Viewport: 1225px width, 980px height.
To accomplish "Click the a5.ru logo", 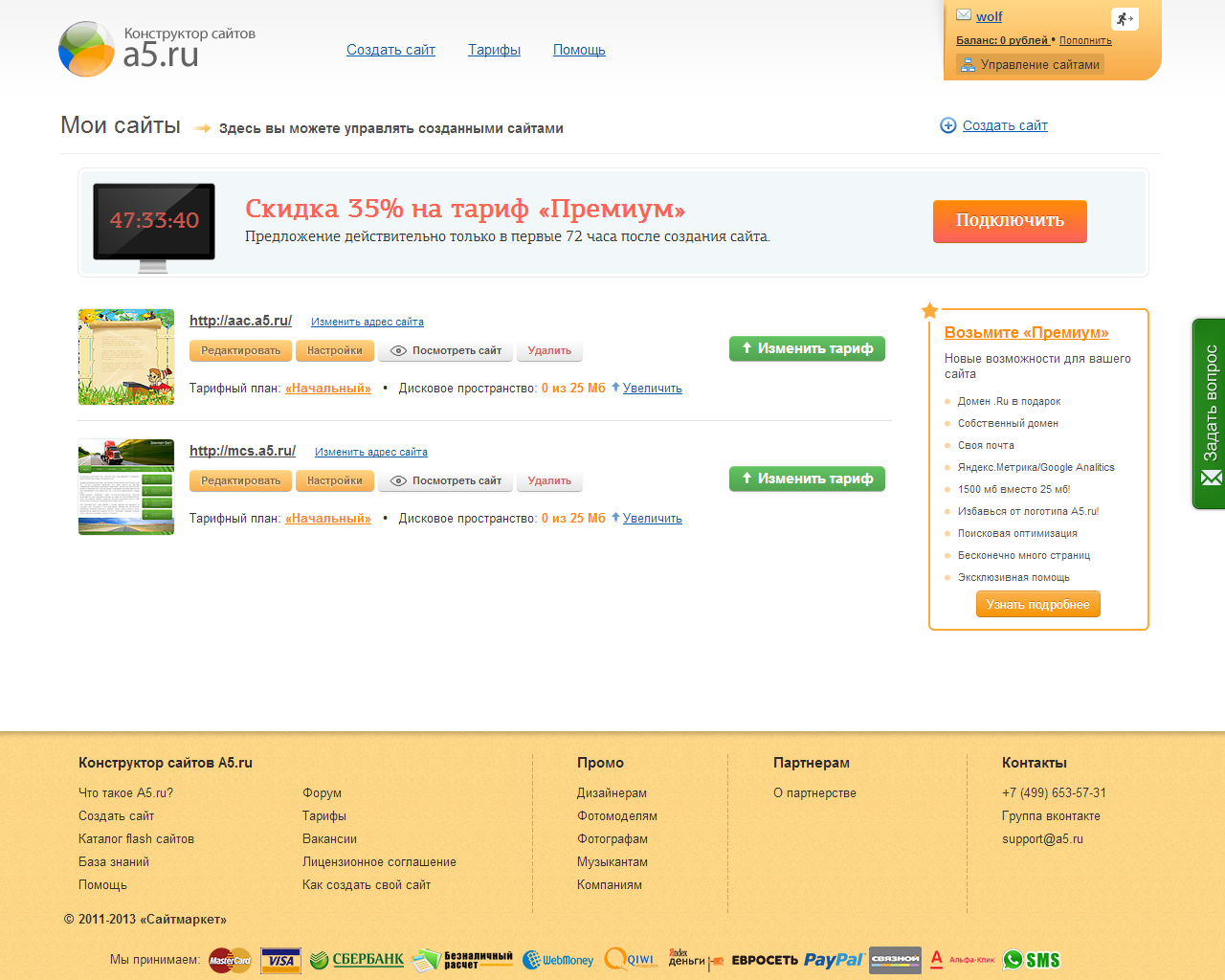I will [158, 48].
